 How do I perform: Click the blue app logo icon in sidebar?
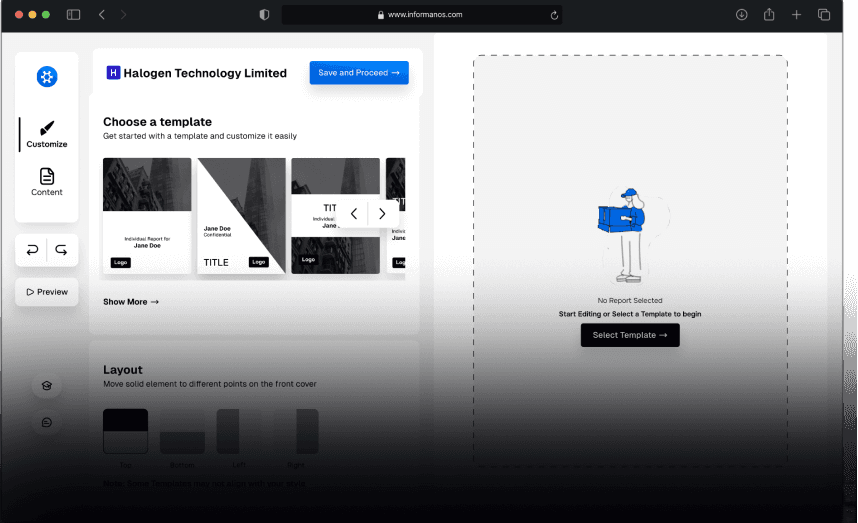(47, 77)
